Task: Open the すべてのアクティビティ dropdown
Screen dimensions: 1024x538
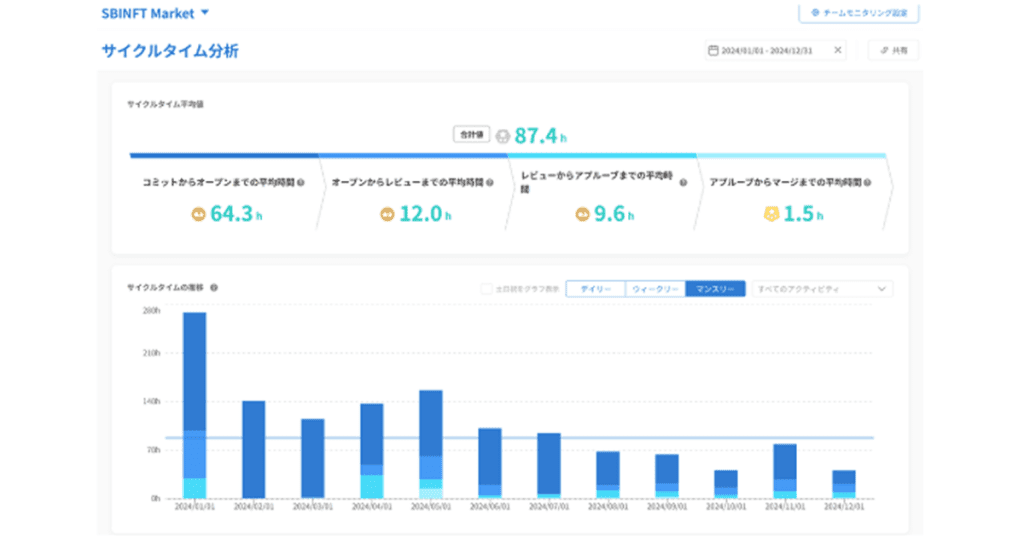Action: pos(822,289)
